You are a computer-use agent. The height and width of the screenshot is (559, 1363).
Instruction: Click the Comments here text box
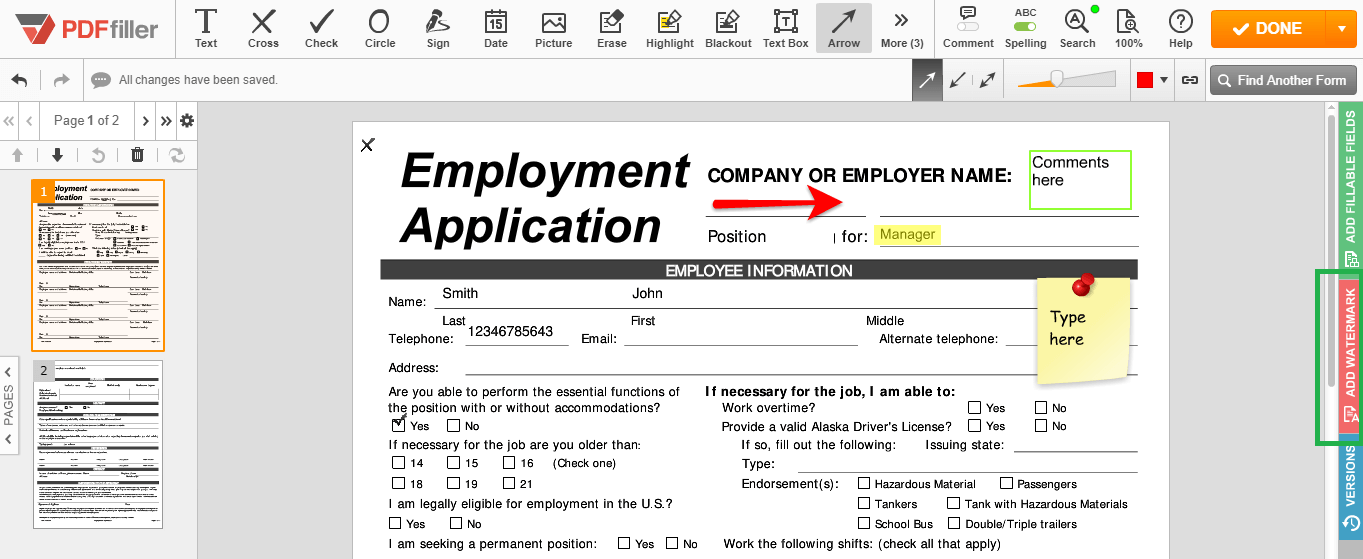click(x=1080, y=179)
